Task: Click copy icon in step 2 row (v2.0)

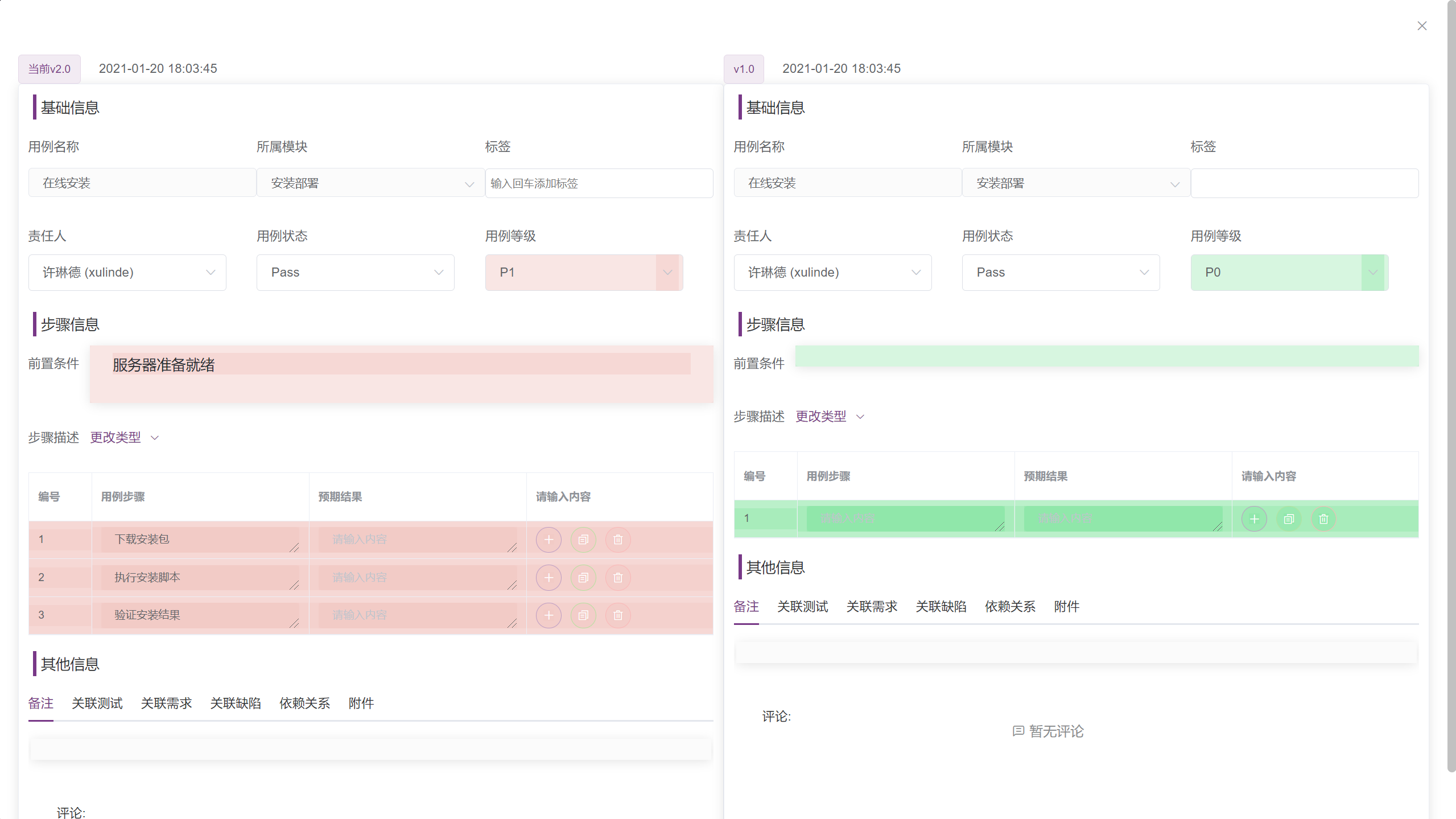Action: [583, 577]
